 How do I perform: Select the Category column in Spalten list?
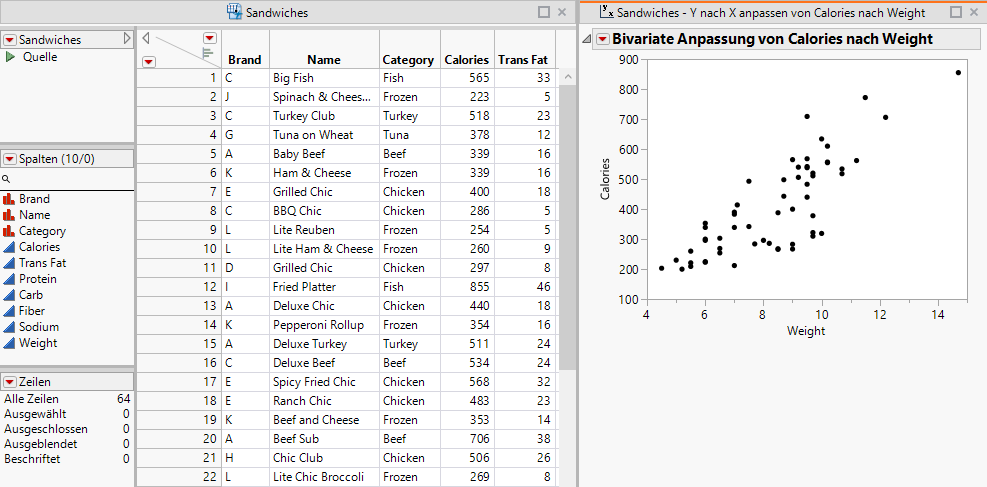pyautogui.click(x=42, y=231)
